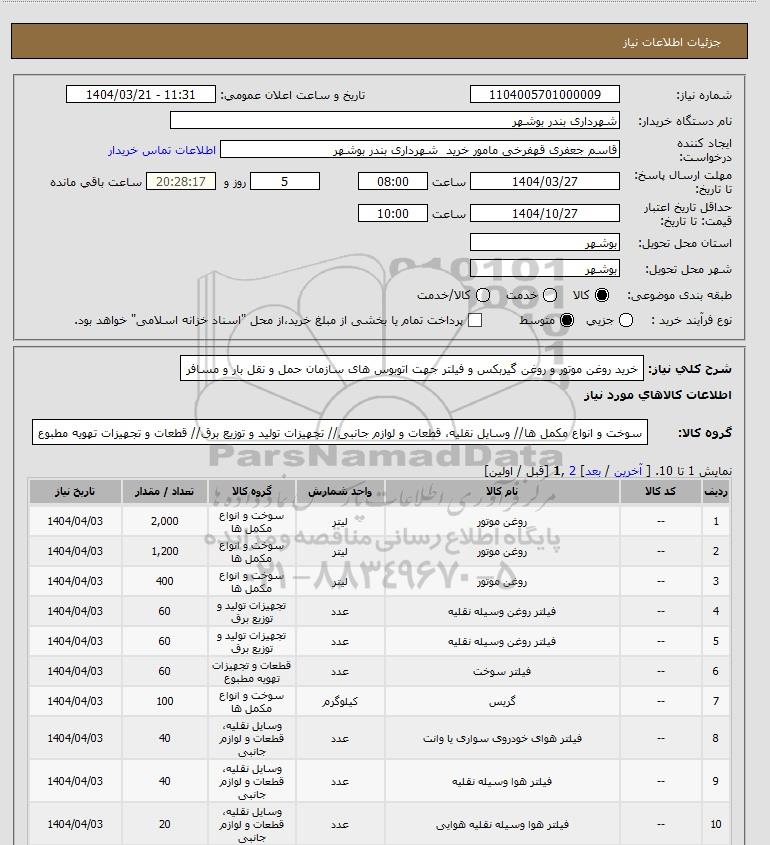Click فیلتر روغن وسیله نقلیه in row 4
The height and width of the screenshot is (845, 770).
[502, 611]
